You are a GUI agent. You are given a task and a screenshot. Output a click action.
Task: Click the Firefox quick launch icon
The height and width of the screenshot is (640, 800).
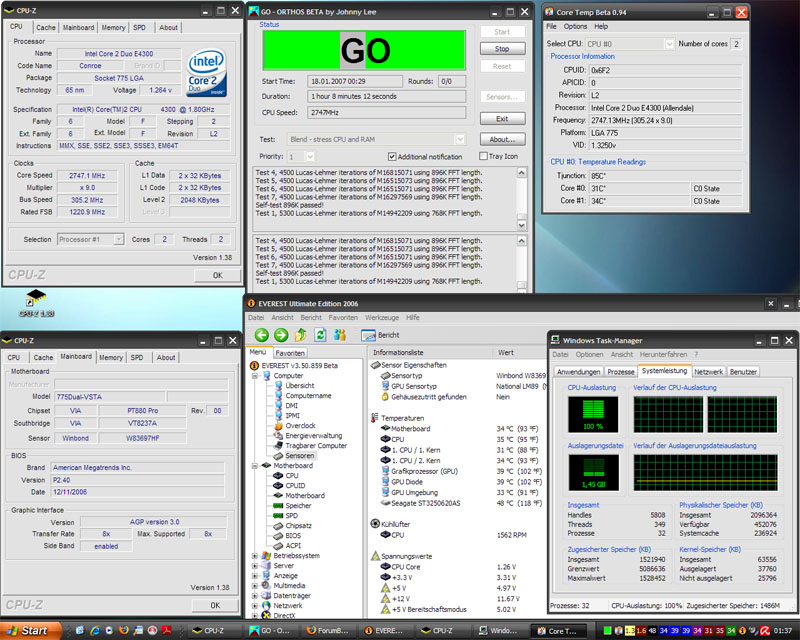click(x=123, y=631)
